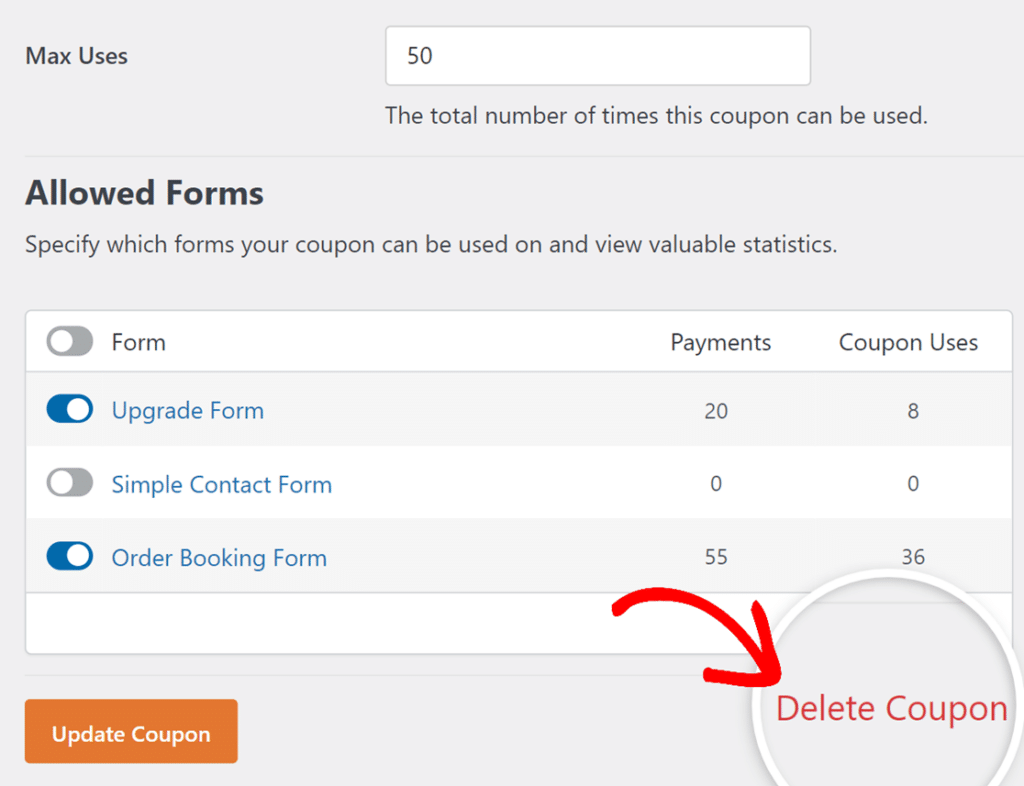
Task: Turn off the Order Booking Form toggle
Action: [68, 555]
